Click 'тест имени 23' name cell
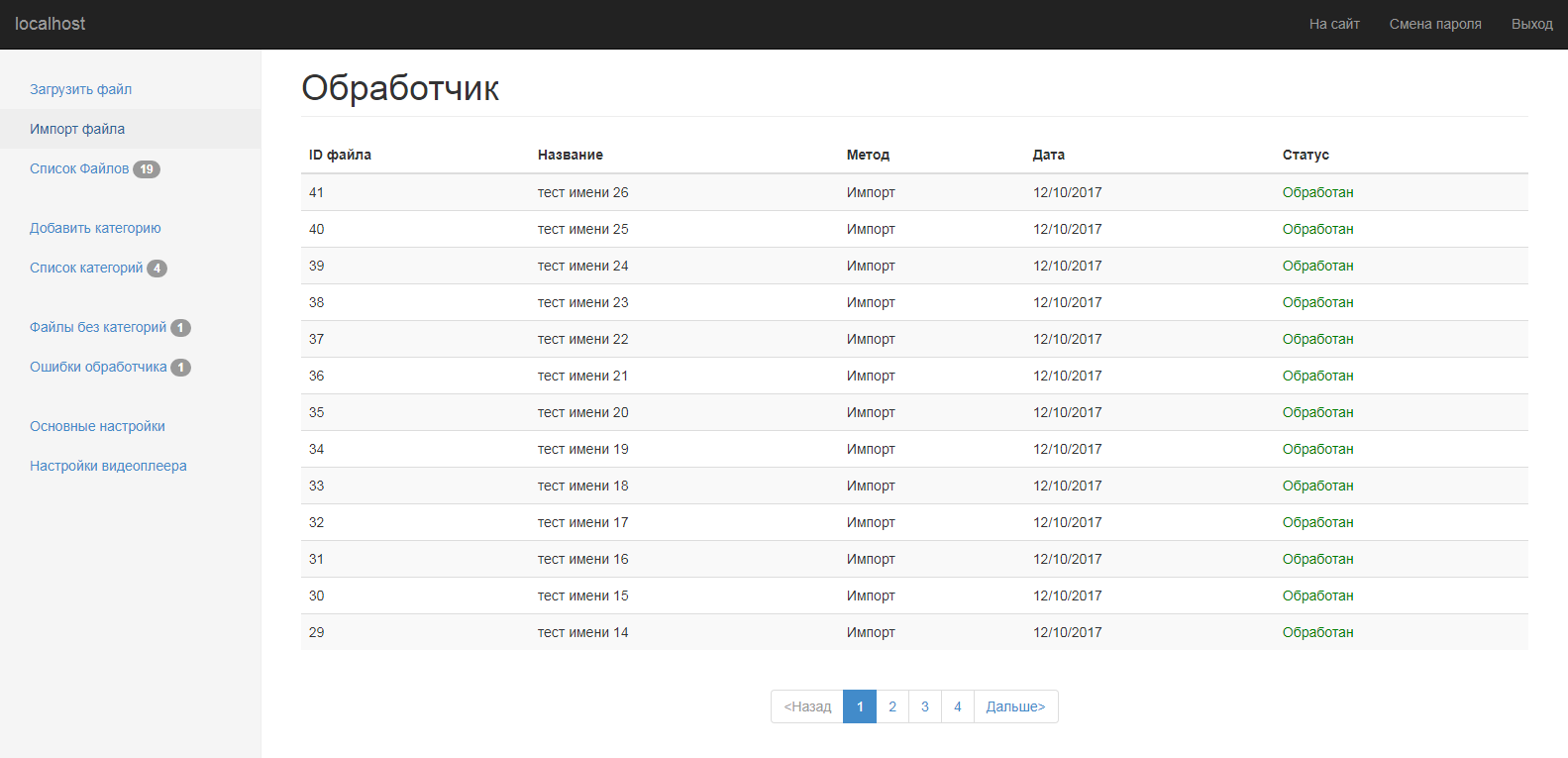Image resolution: width=1568 pixels, height=758 pixels. click(x=583, y=302)
